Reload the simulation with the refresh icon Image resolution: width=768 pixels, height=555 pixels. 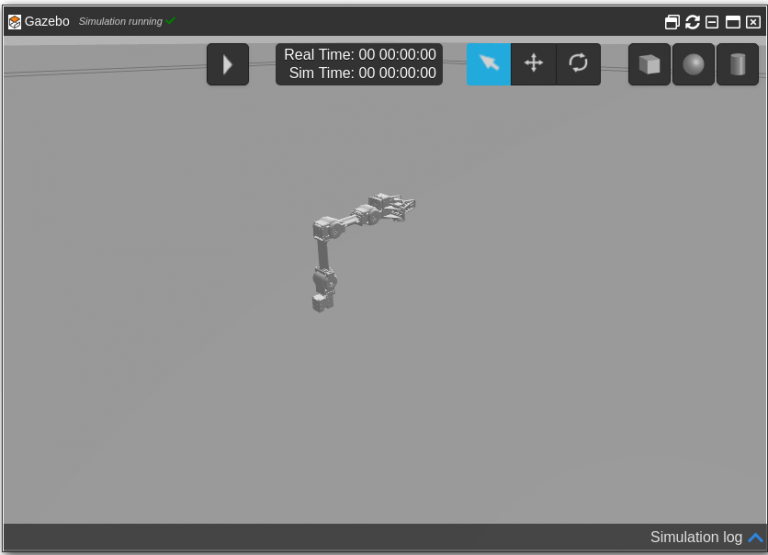tap(692, 22)
